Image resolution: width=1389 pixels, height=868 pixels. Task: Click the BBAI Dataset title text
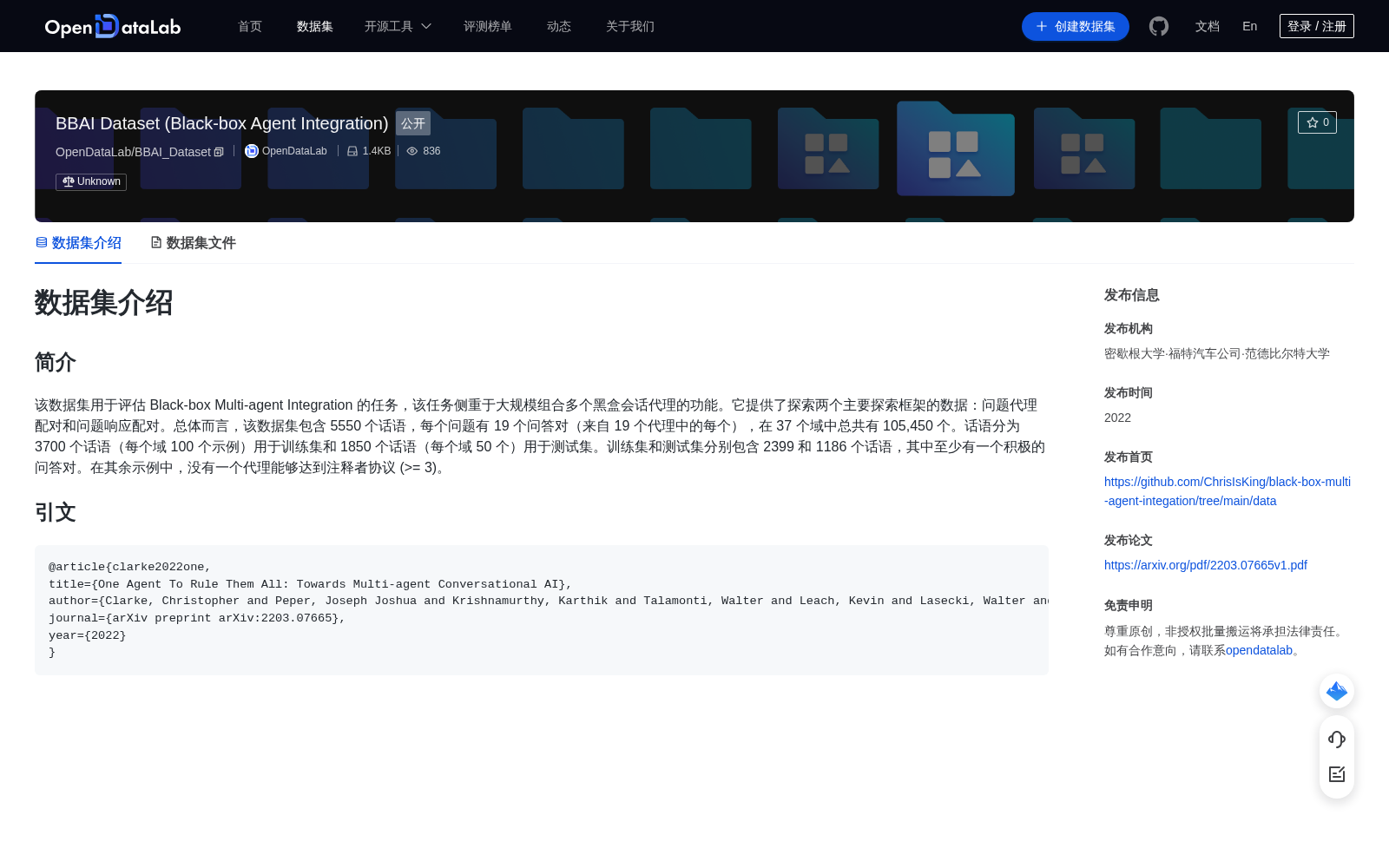point(222,123)
